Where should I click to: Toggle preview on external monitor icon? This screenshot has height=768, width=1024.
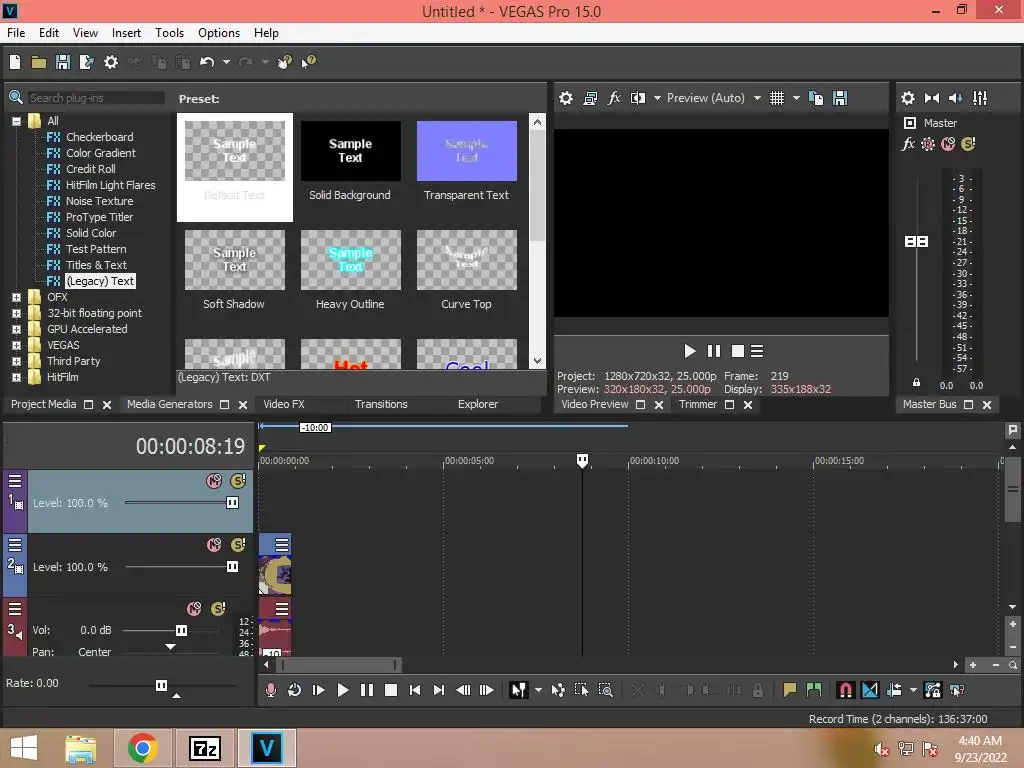(x=590, y=98)
